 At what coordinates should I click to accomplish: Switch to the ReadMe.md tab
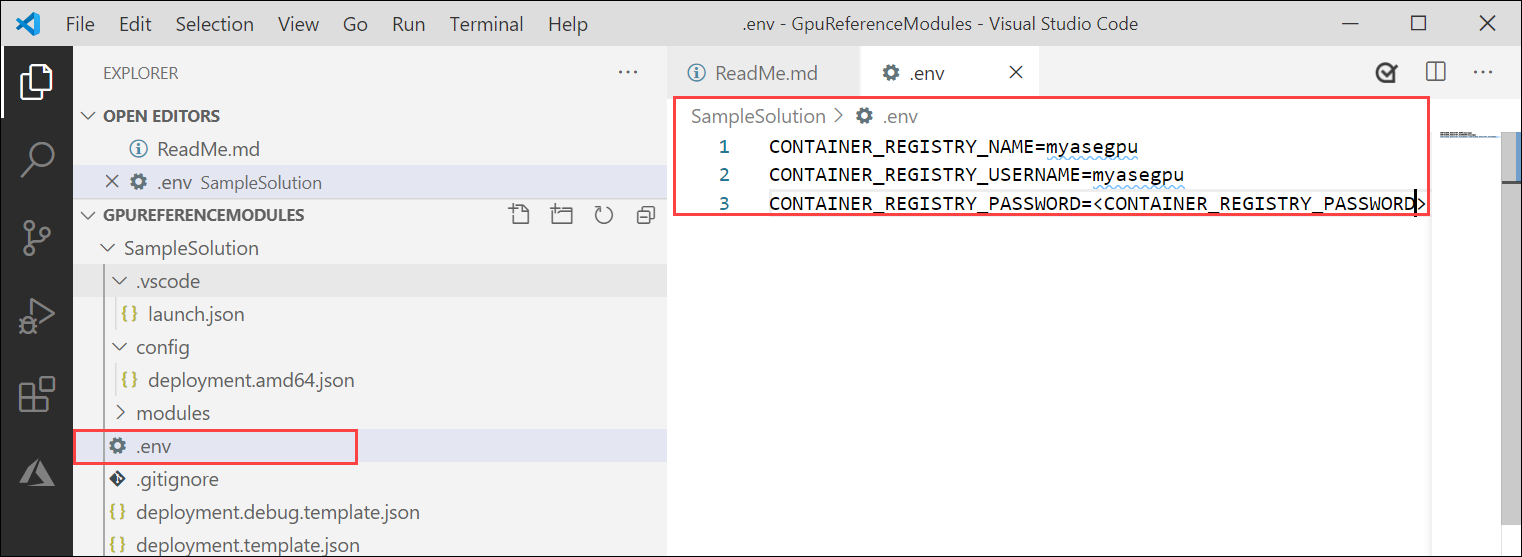pyautogui.click(x=754, y=73)
